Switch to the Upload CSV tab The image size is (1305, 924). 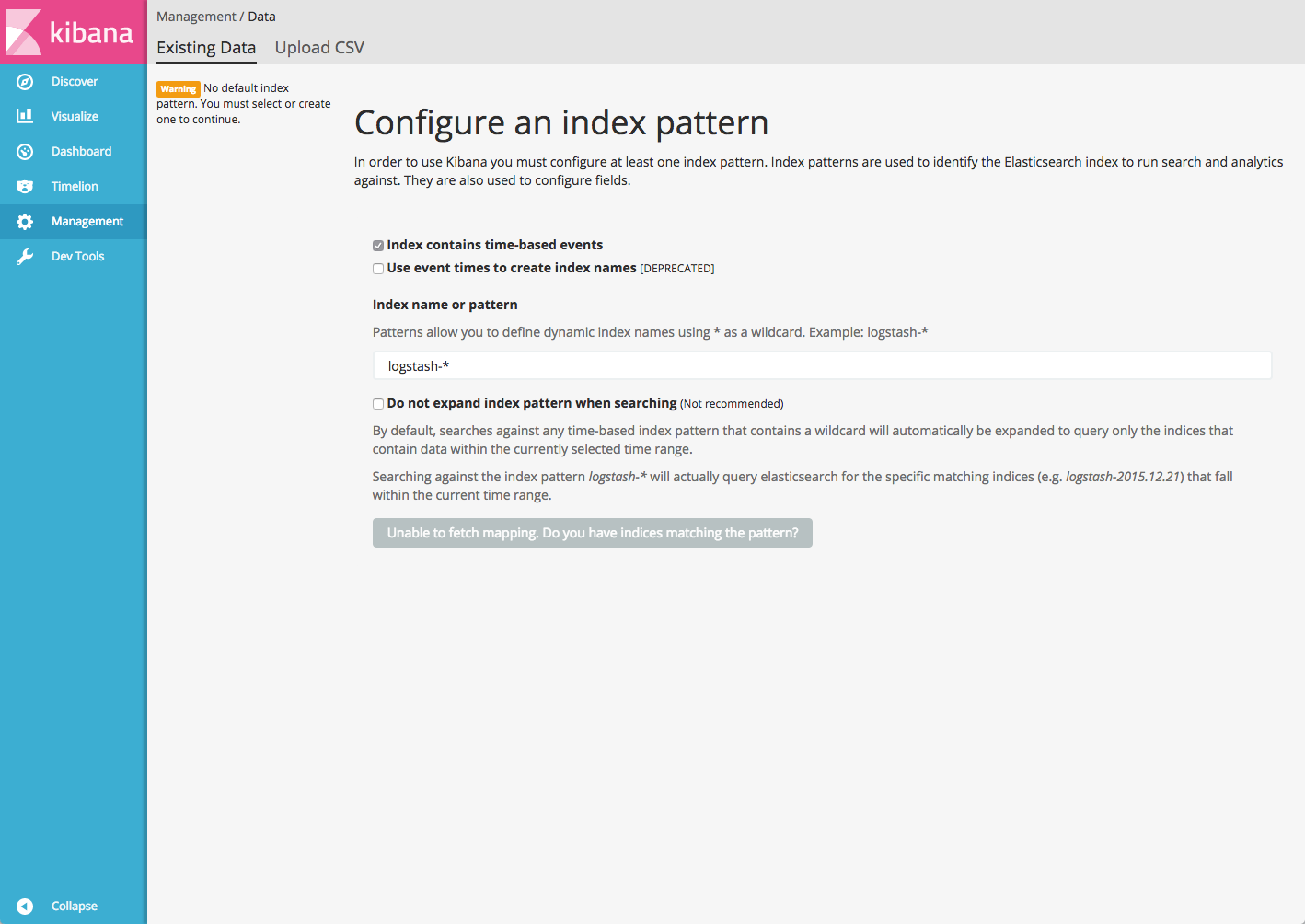(319, 48)
